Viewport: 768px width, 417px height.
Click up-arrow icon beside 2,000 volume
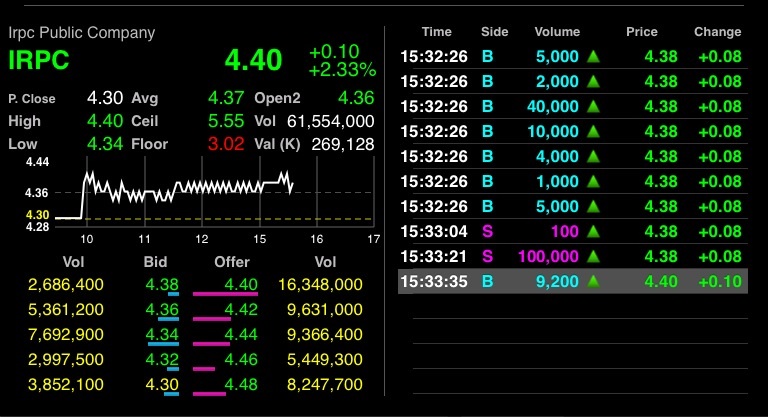pos(593,81)
